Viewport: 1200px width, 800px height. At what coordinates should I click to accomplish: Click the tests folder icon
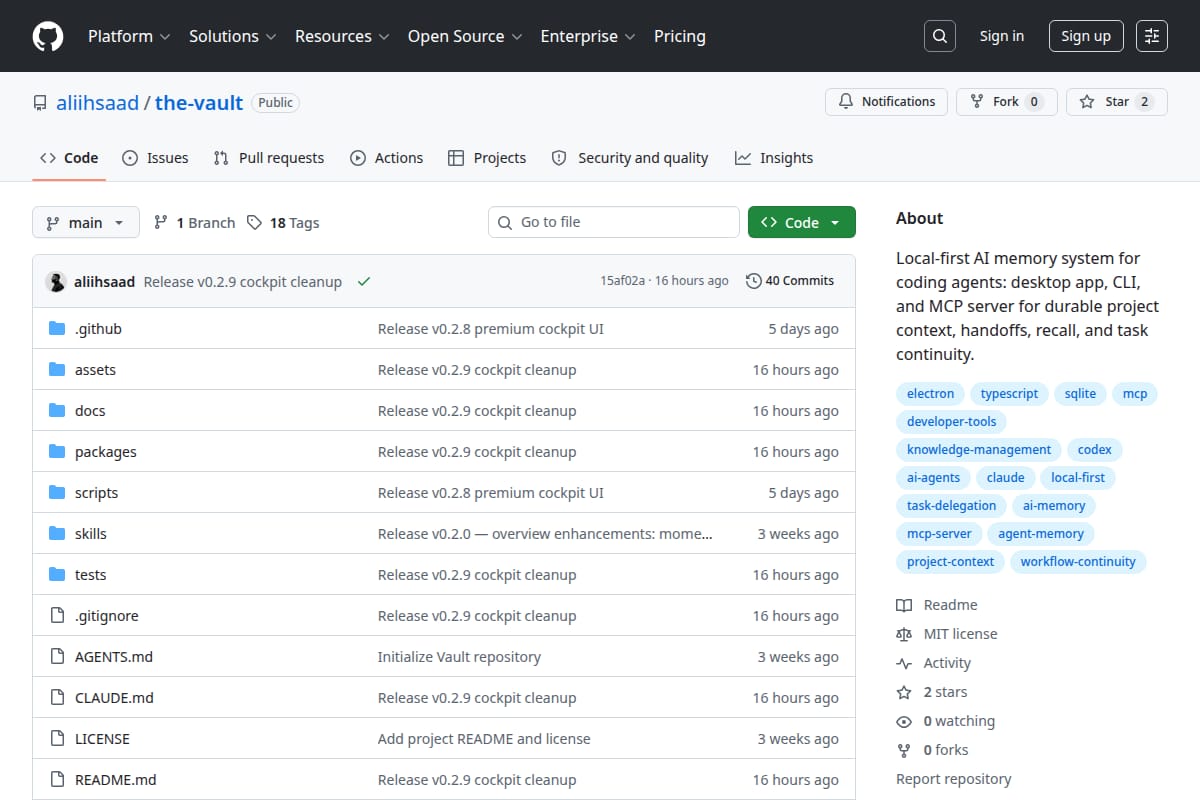57,575
